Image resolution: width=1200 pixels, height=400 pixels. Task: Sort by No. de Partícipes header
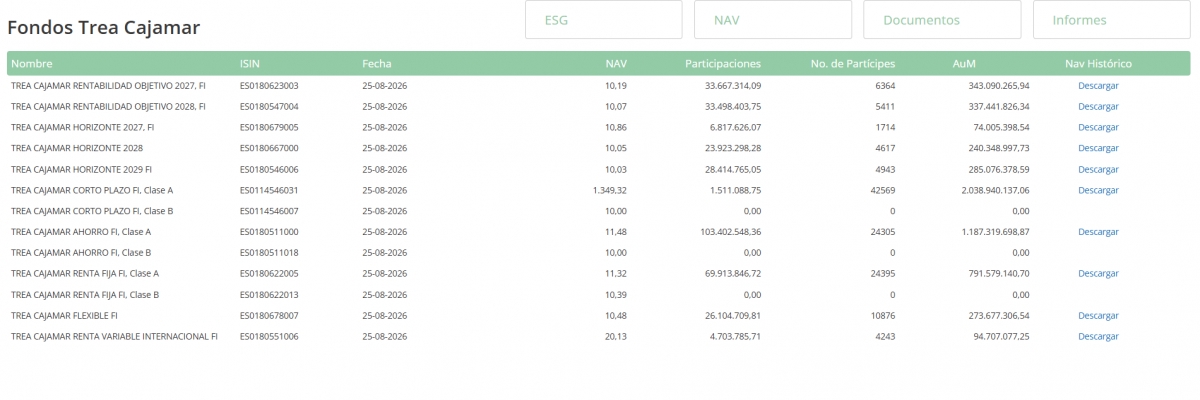point(853,63)
